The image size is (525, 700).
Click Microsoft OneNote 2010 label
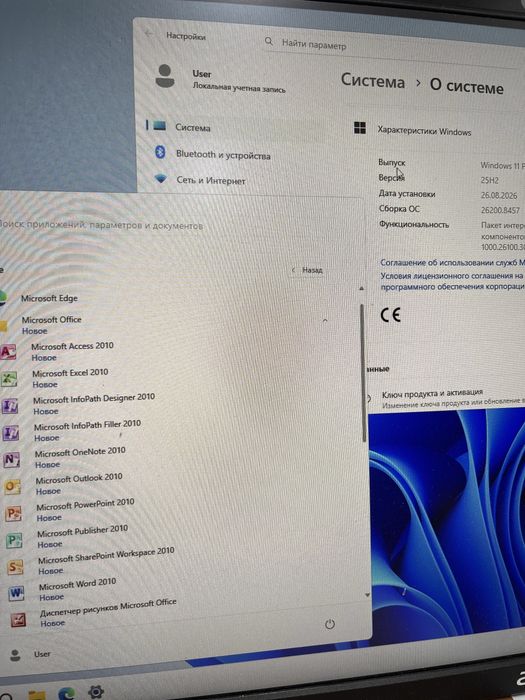[80, 452]
